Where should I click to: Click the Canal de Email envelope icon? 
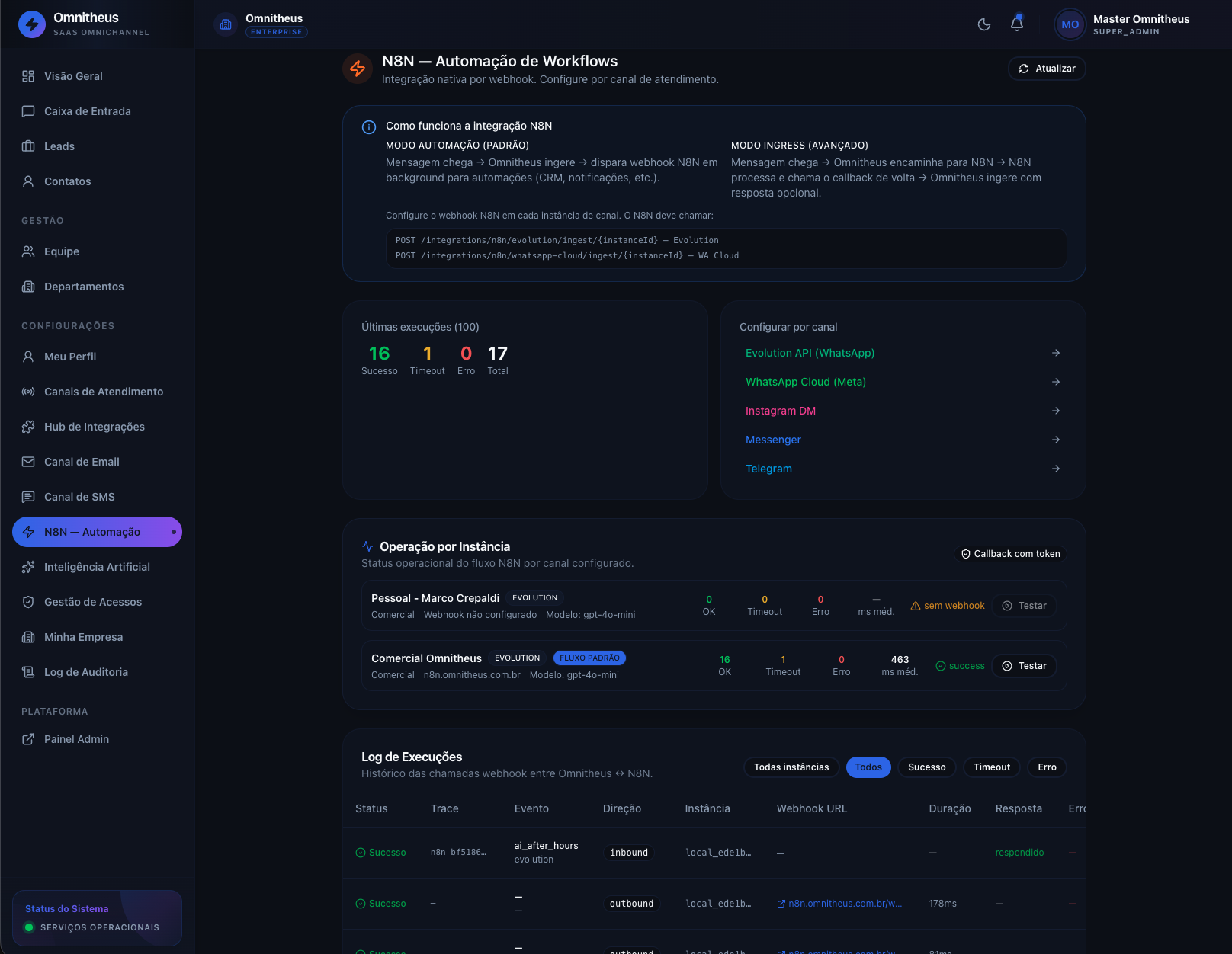tap(28, 462)
